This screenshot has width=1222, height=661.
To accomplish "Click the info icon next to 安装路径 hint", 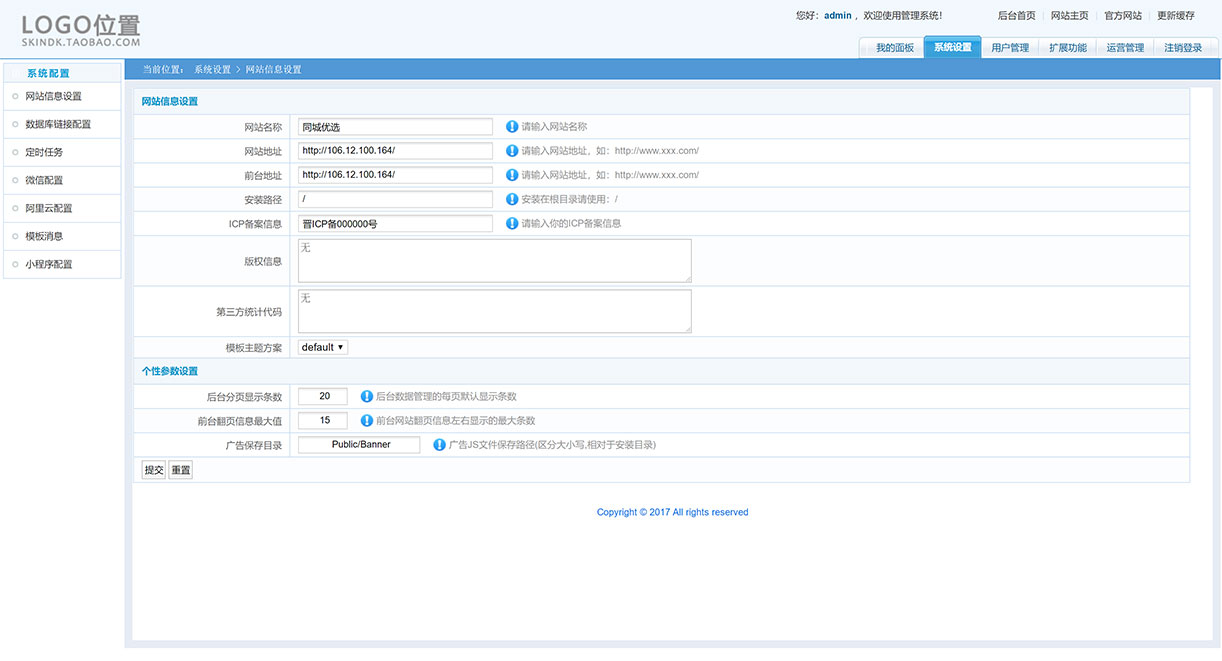I will click(x=512, y=199).
